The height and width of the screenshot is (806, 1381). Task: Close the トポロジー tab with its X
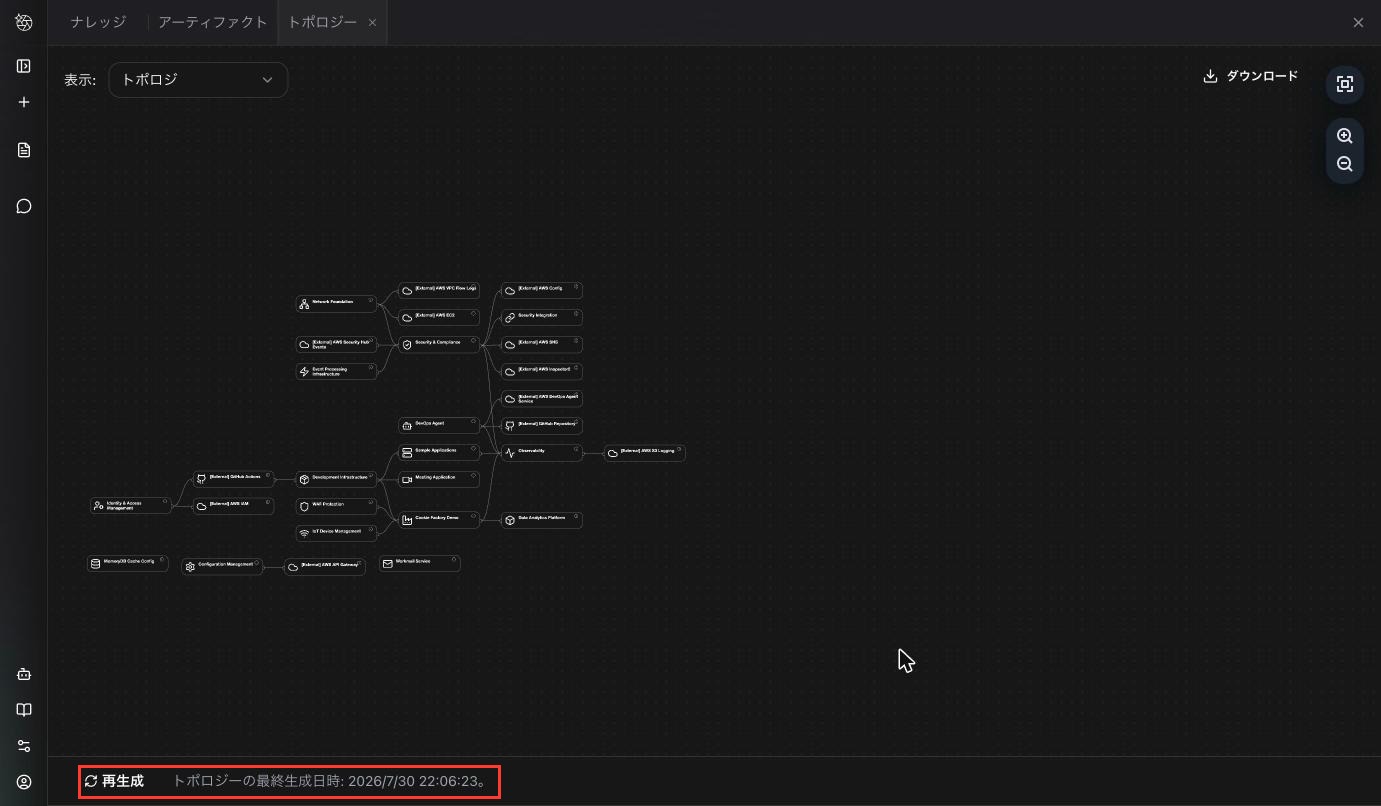372,22
